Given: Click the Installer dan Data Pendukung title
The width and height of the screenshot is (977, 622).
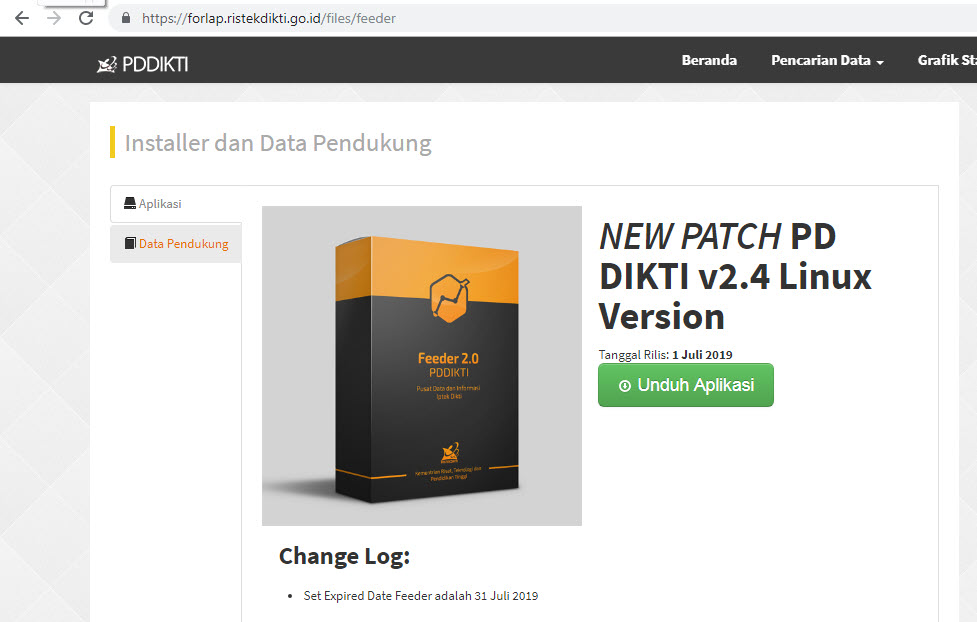Looking at the screenshot, I should point(278,143).
